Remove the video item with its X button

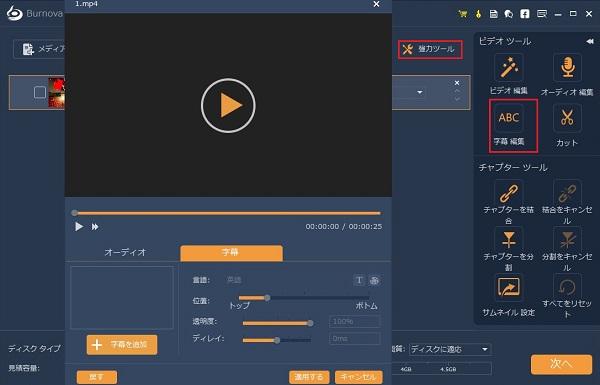[457, 83]
